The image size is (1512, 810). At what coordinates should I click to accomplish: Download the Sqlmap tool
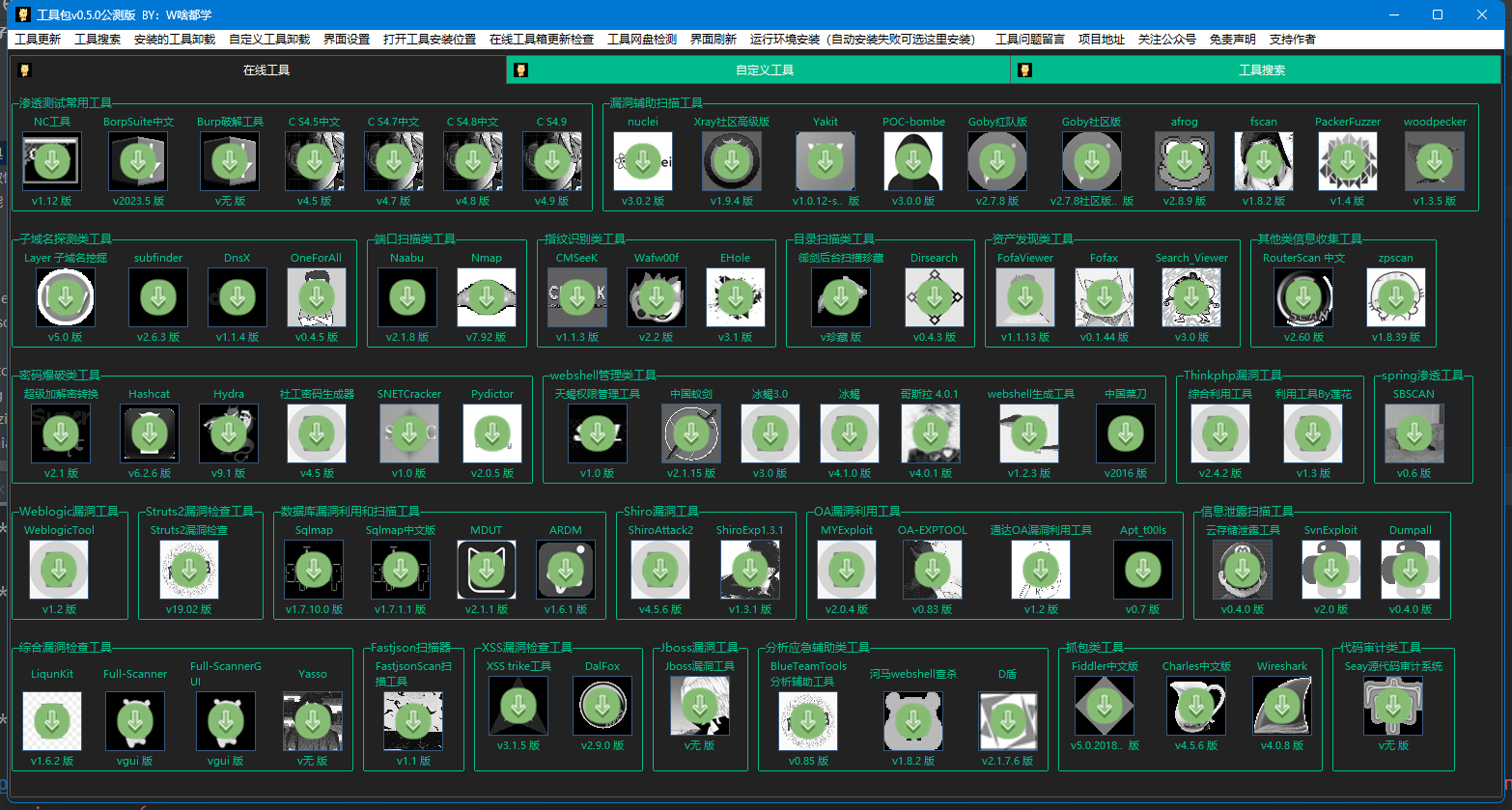[x=314, y=570]
